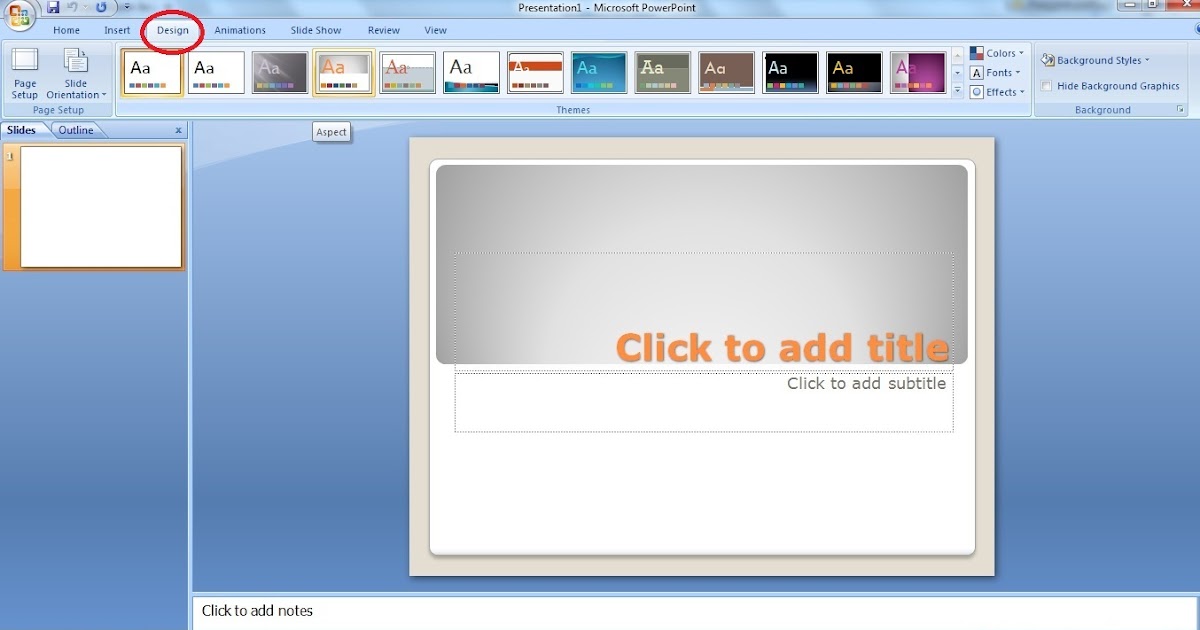1200x630 pixels.
Task: Close the Slides/Outline pane
Action: click(179, 130)
